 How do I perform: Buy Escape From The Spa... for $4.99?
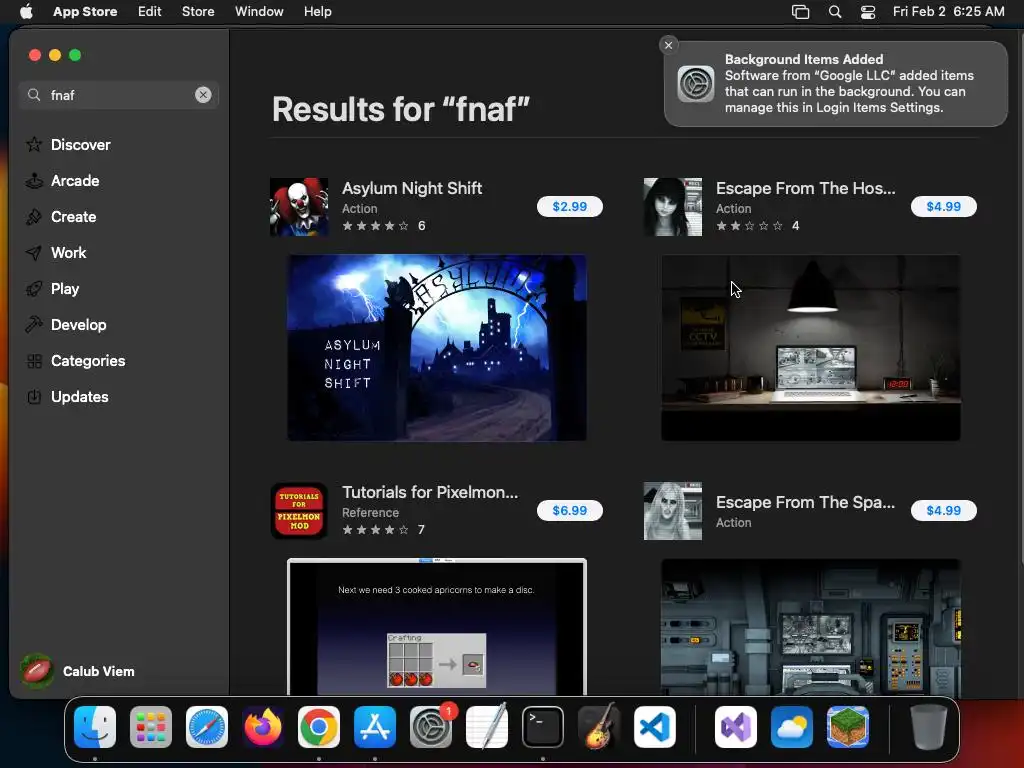pos(944,510)
